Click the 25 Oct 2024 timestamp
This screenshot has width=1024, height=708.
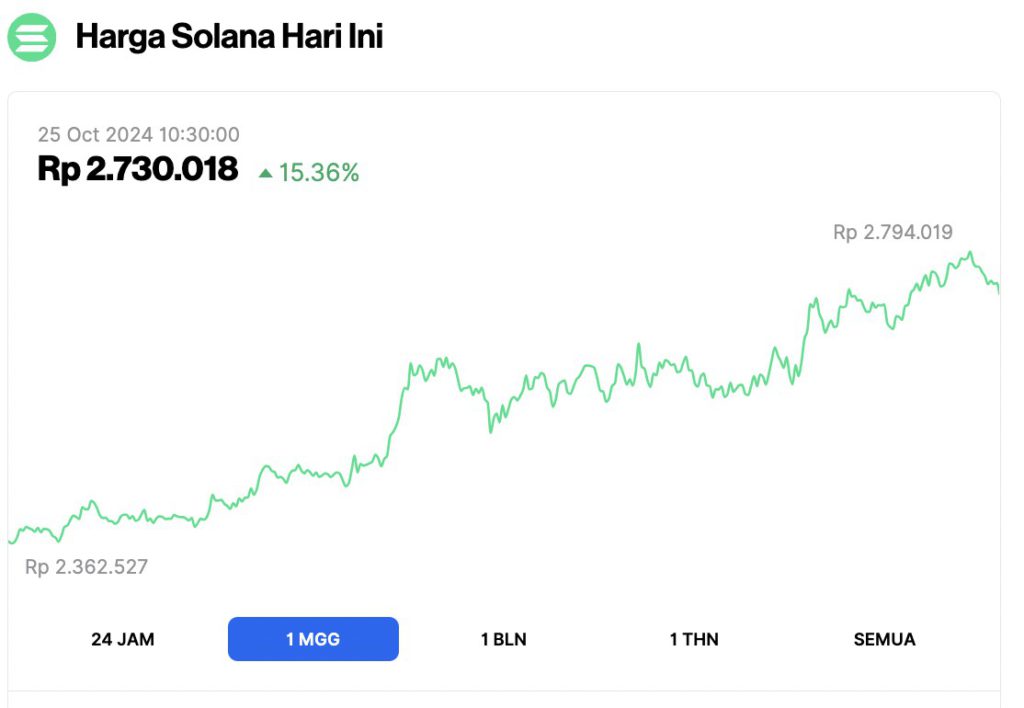tap(139, 135)
